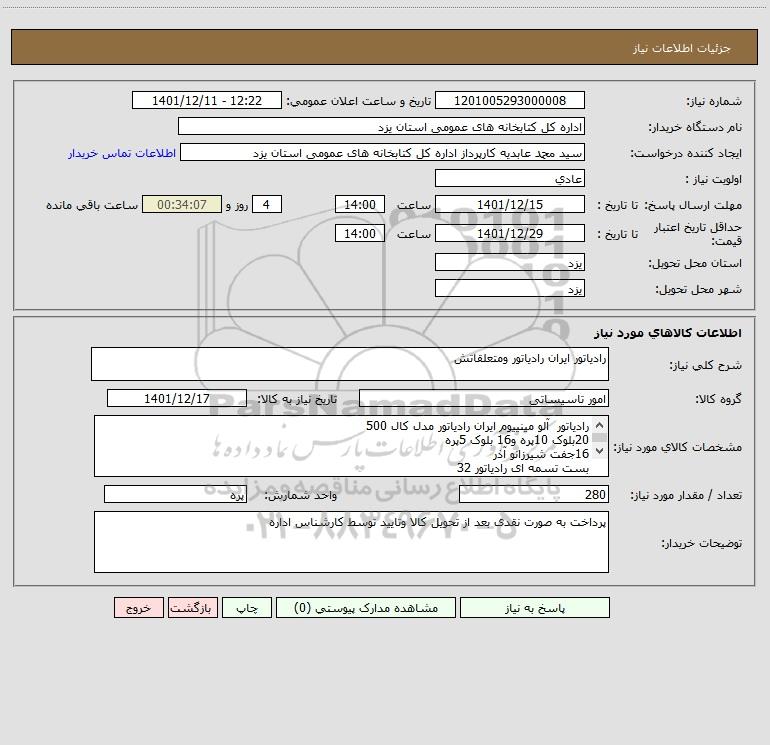Viewport: 770px width, 745px height.
Task: Click the announcement date field 1401/12/11 - 12:22
Action: 207,100
